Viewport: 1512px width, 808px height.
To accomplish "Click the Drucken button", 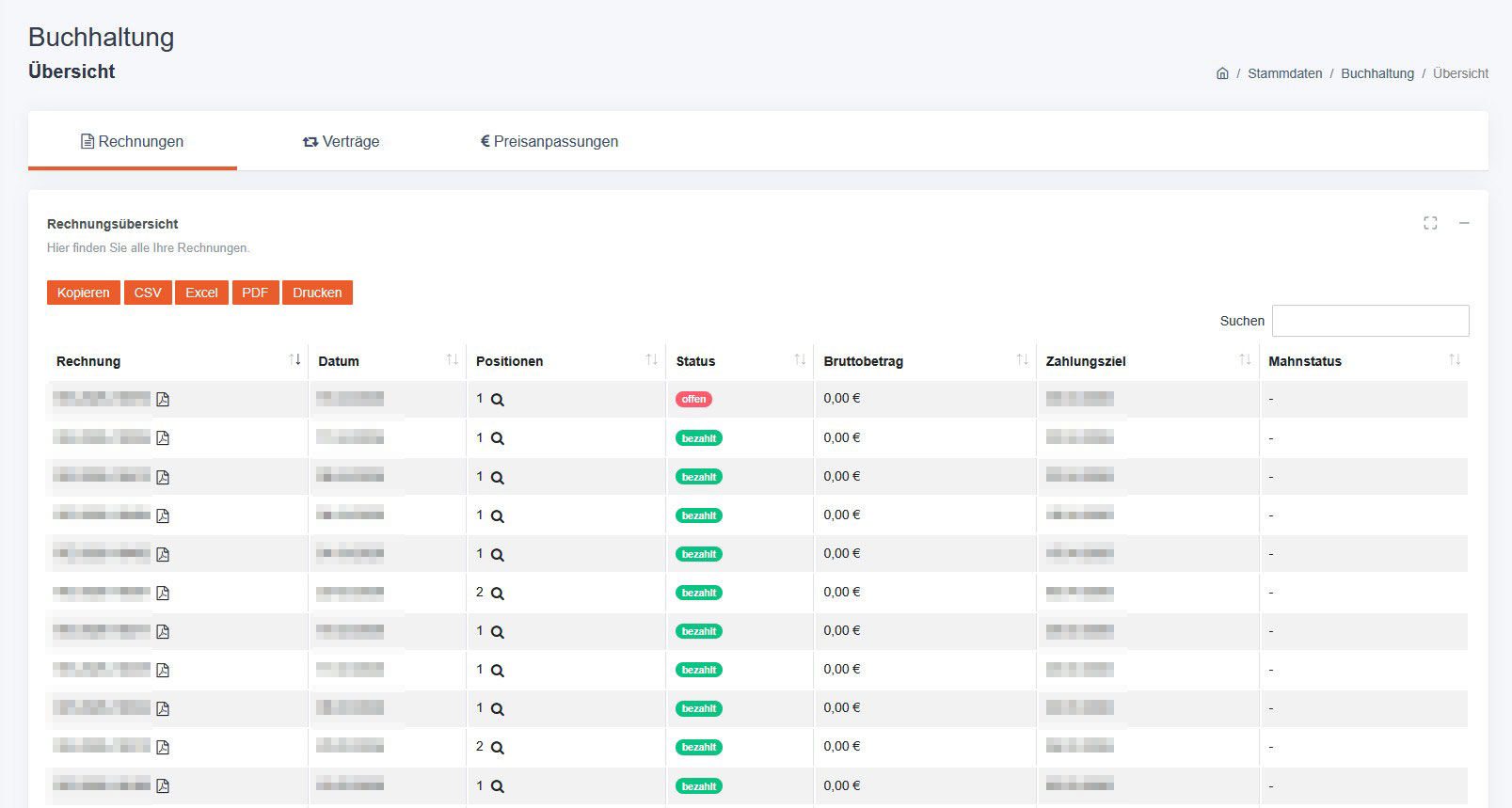I will pos(317,293).
